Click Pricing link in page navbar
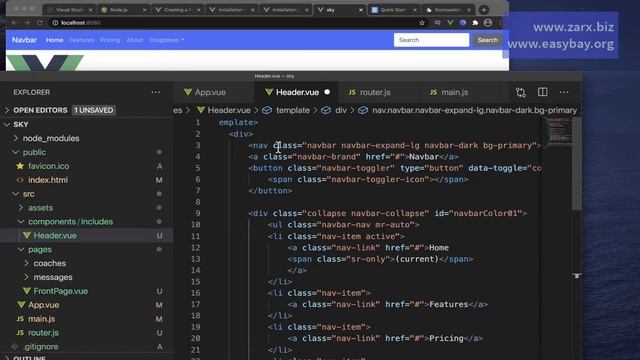 (110, 40)
